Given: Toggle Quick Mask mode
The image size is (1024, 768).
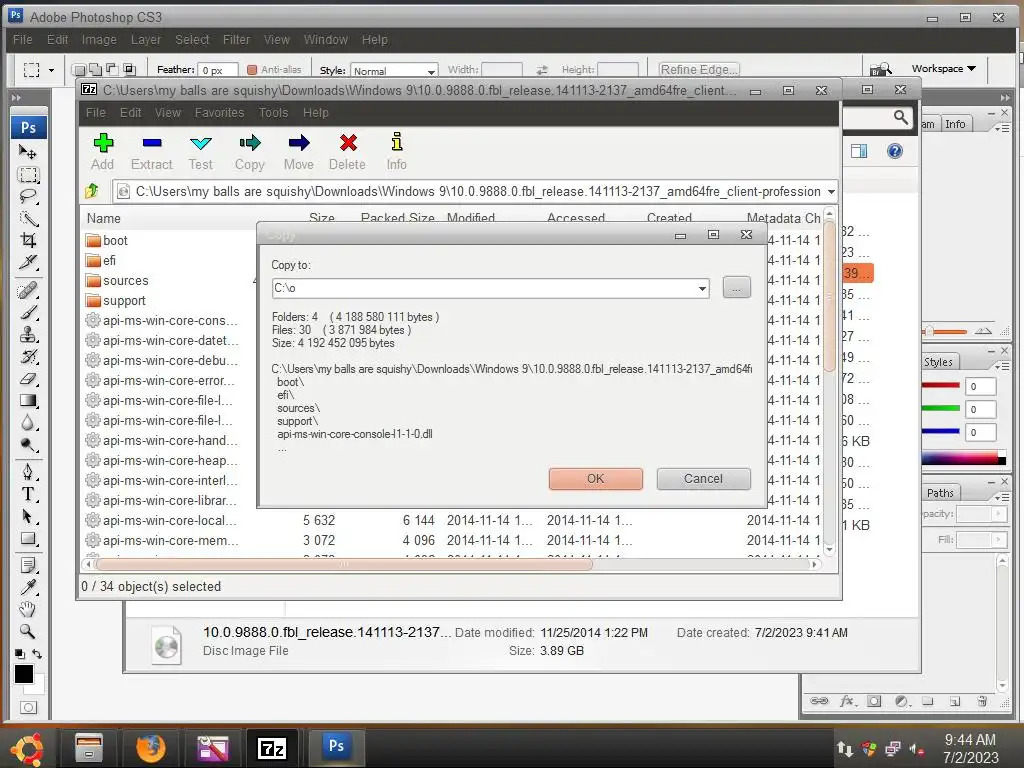Looking at the screenshot, I should [x=28, y=707].
